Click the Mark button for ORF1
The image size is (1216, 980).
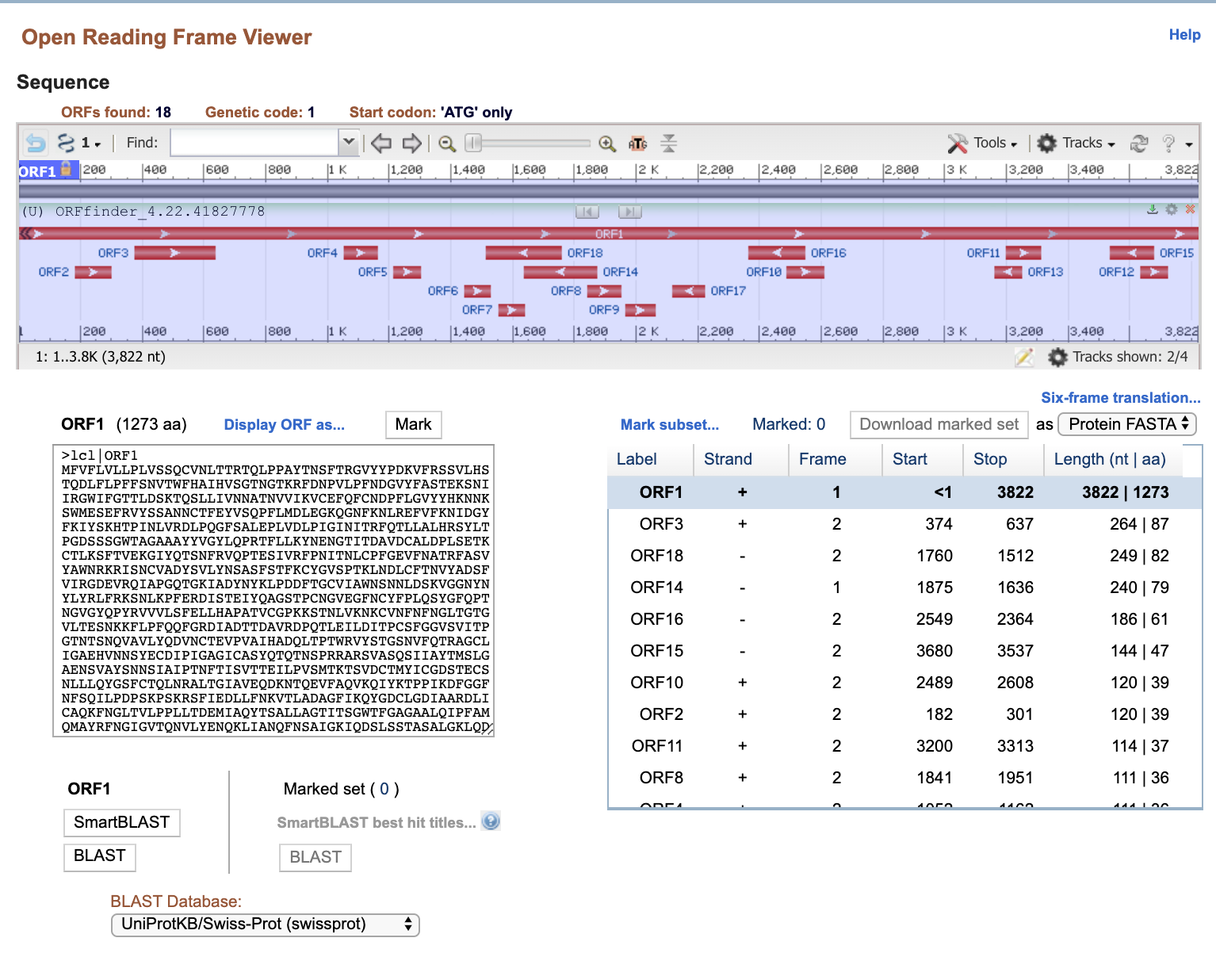[x=413, y=424]
